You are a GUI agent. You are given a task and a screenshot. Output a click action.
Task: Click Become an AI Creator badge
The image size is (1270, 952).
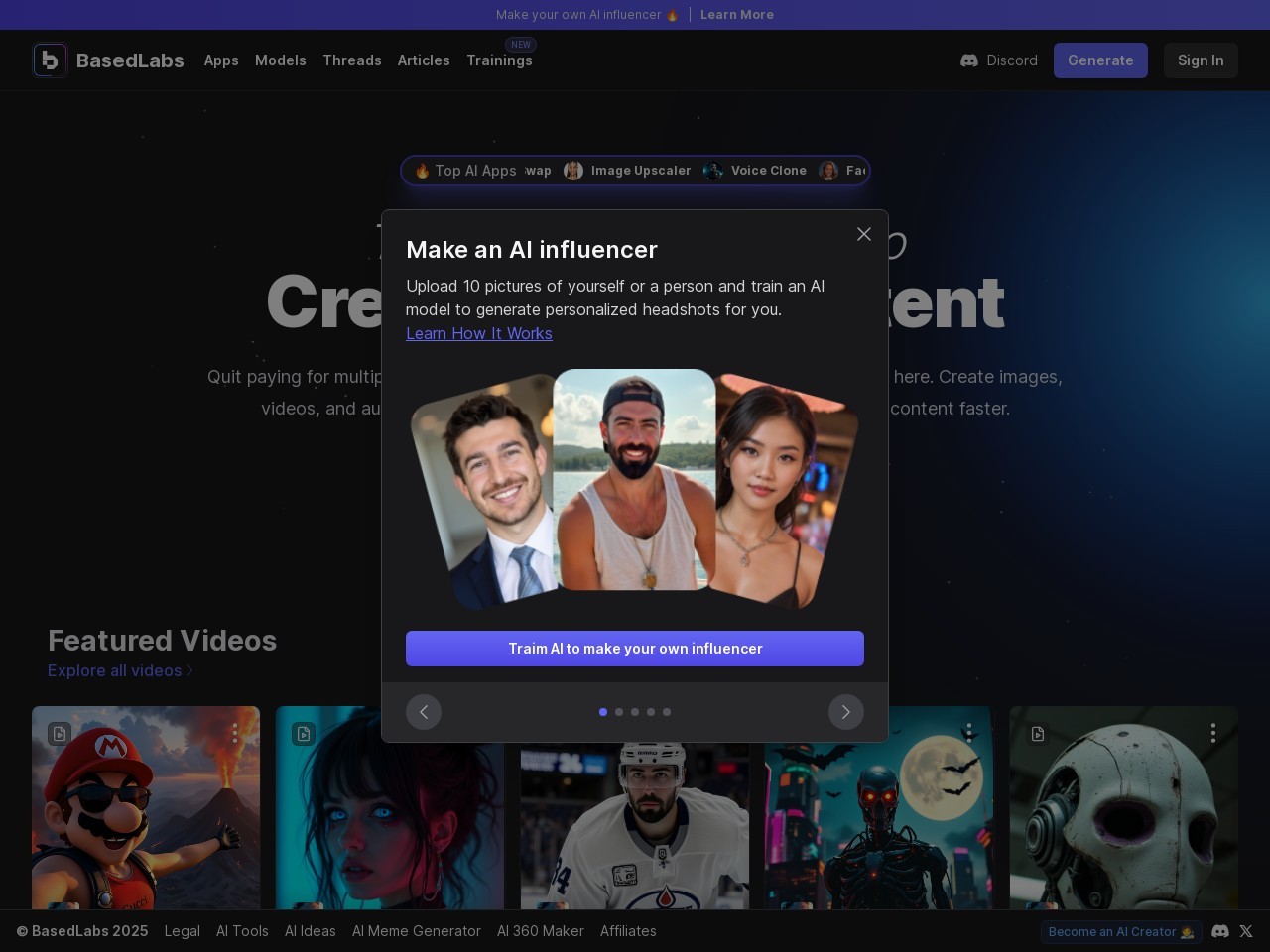click(1120, 931)
